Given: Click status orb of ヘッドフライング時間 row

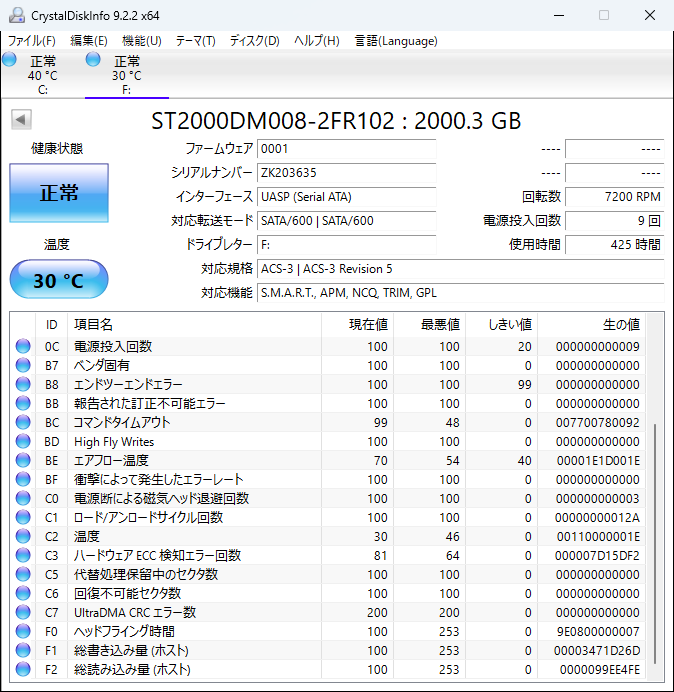Looking at the screenshot, I should coord(23,631).
